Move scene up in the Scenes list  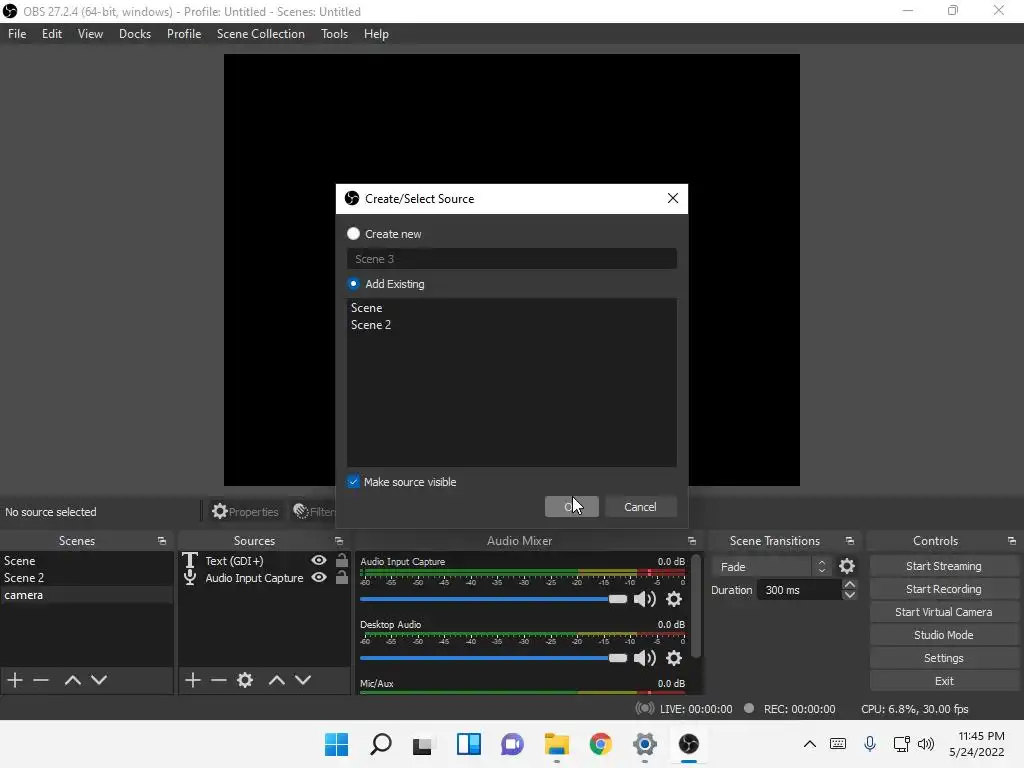click(x=72, y=680)
